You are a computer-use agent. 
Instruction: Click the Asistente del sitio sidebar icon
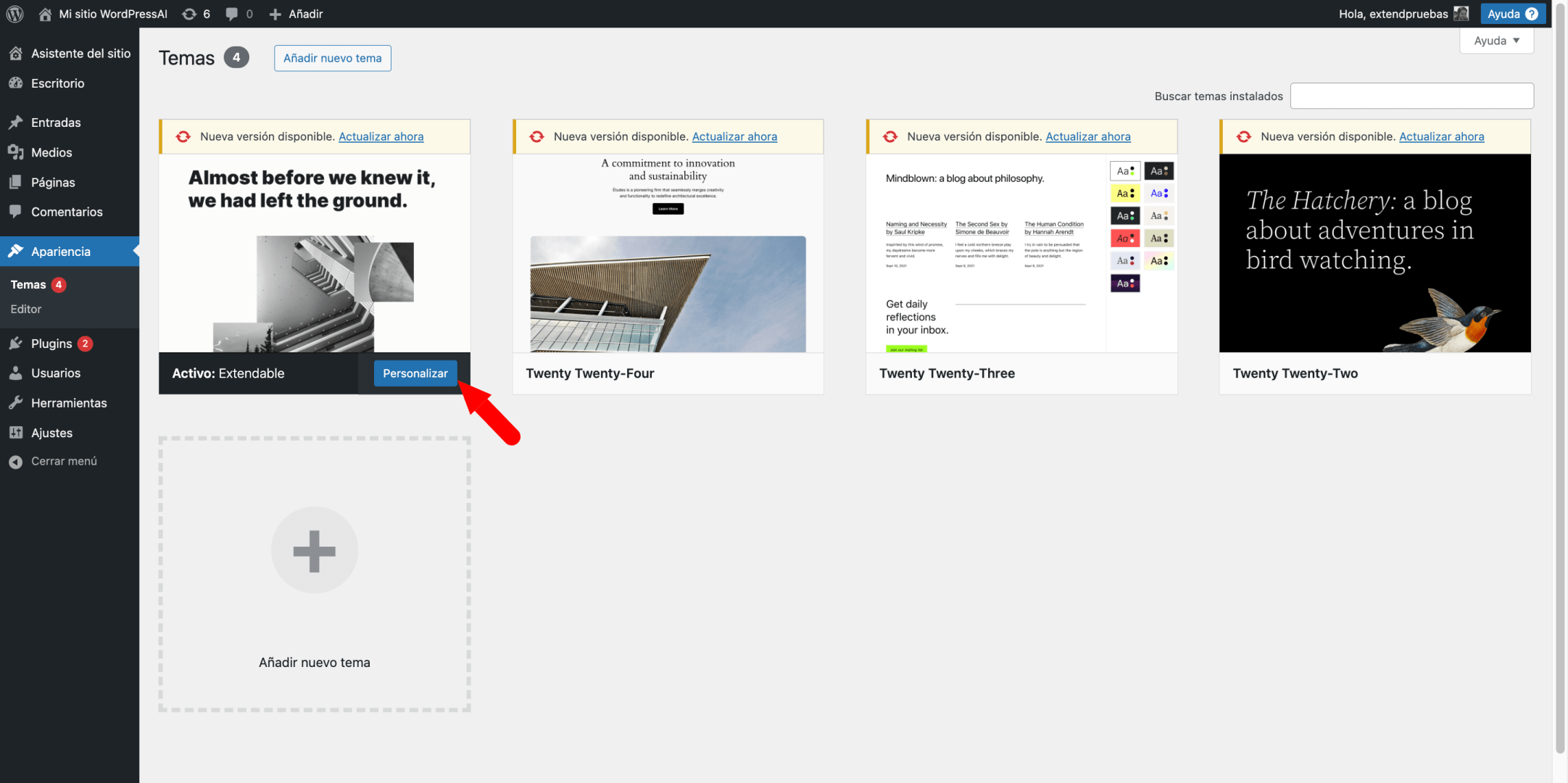pyautogui.click(x=15, y=53)
